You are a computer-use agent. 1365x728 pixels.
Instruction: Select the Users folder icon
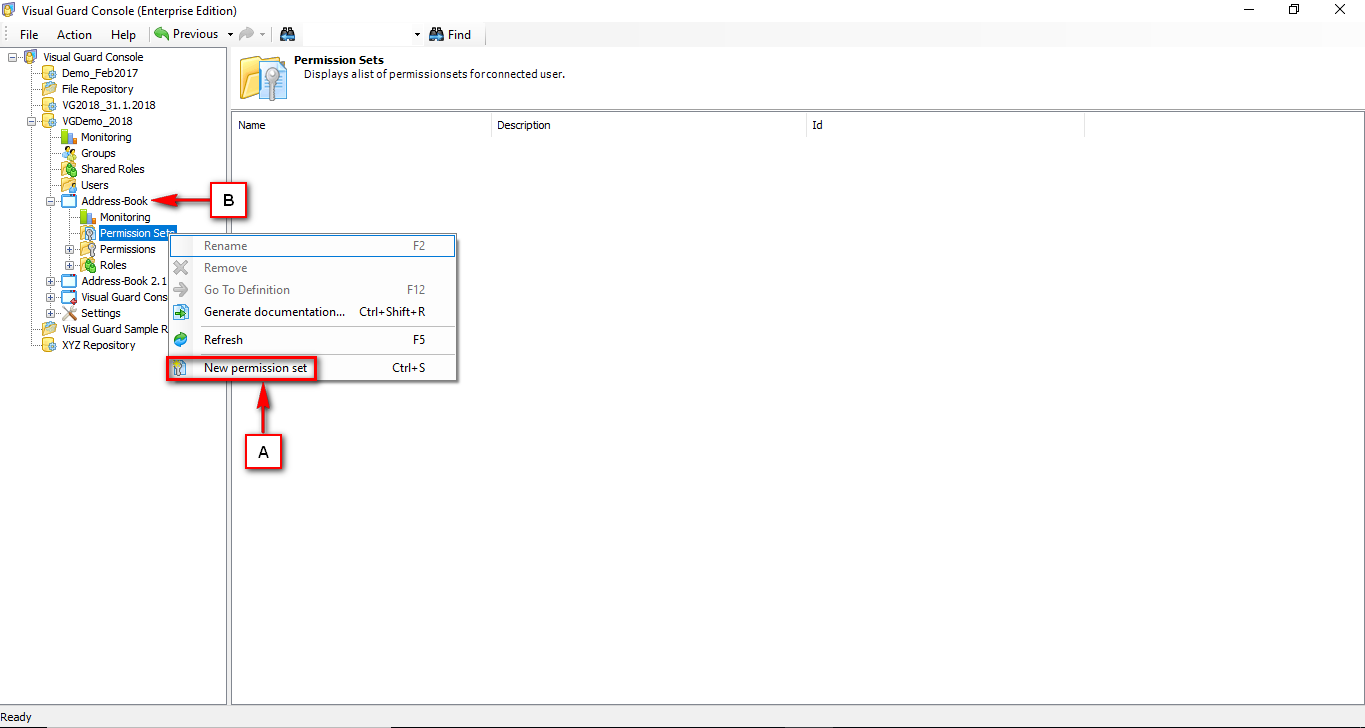click(69, 185)
